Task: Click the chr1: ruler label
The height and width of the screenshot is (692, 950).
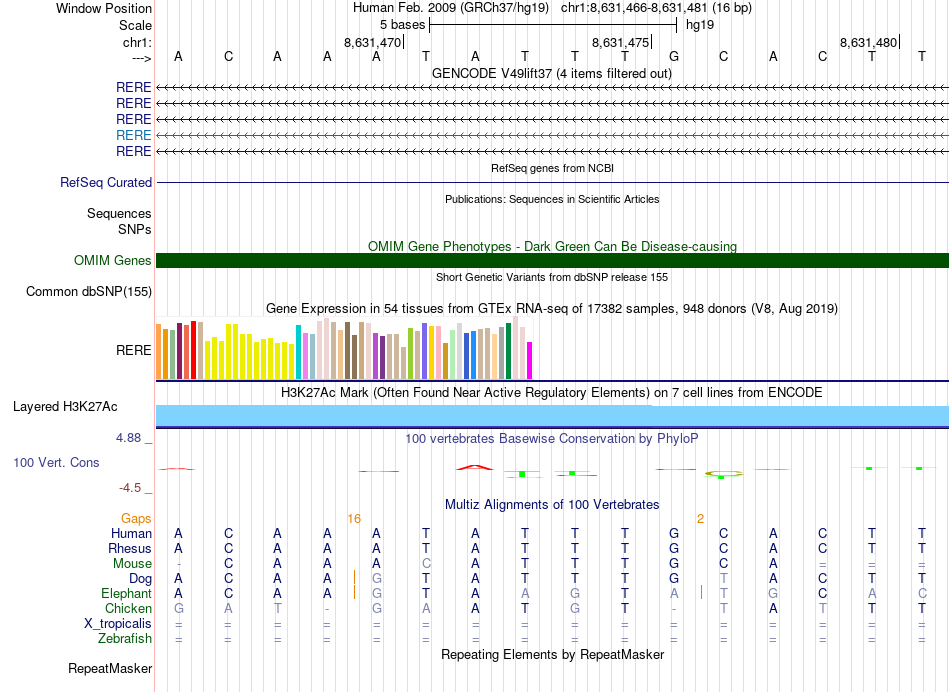Action: tap(137, 42)
